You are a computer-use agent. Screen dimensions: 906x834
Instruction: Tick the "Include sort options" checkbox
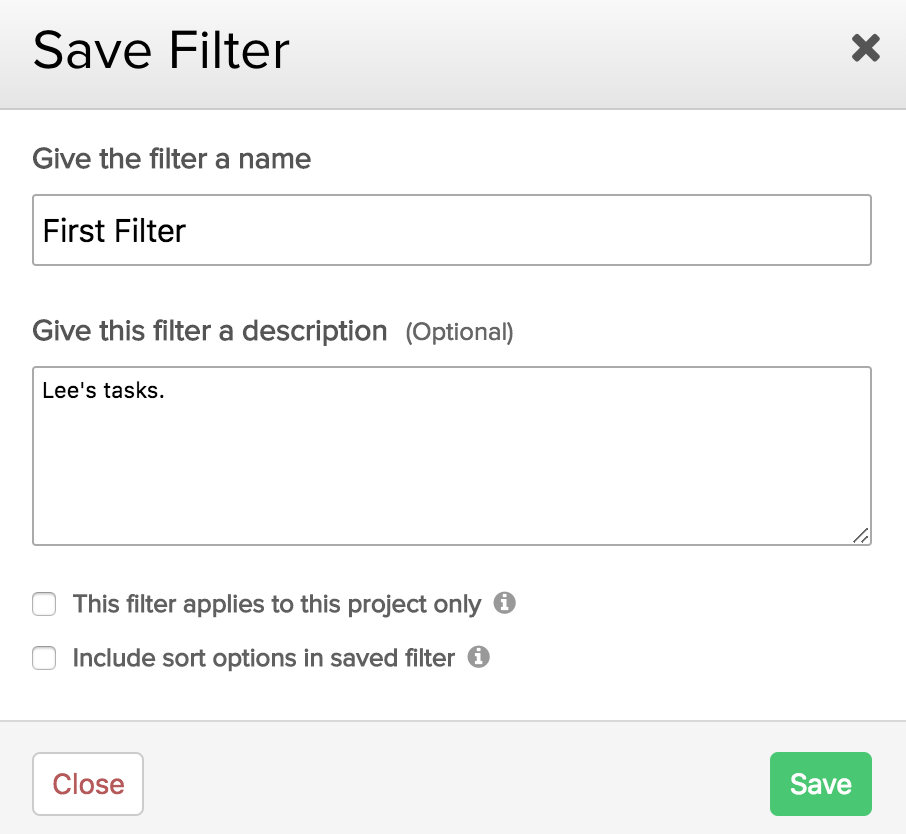[44, 658]
